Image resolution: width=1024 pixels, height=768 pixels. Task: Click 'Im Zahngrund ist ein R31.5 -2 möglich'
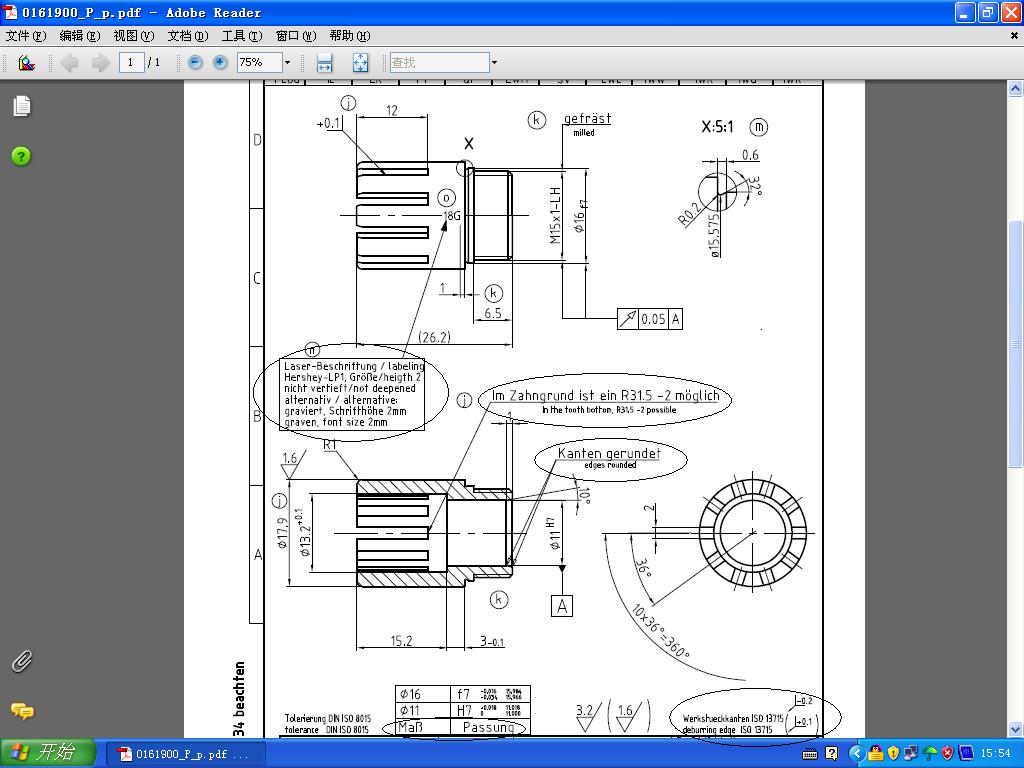(x=605, y=396)
